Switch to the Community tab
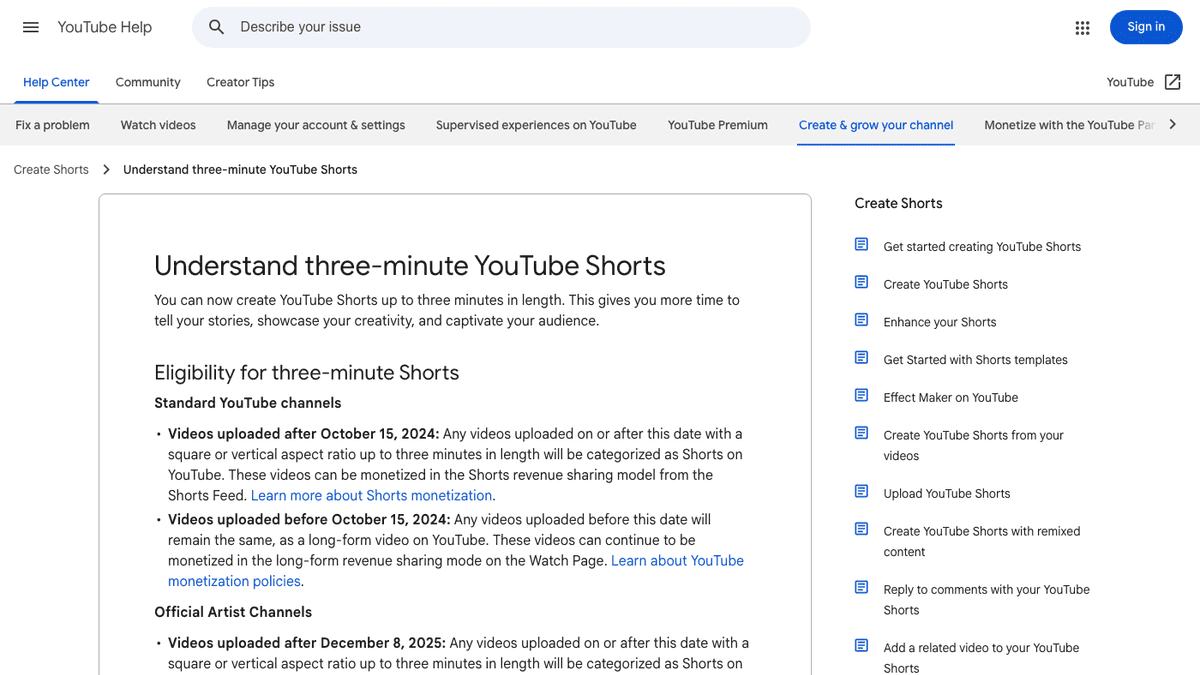The width and height of the screenshot is (1200, 675). (148, 82)
